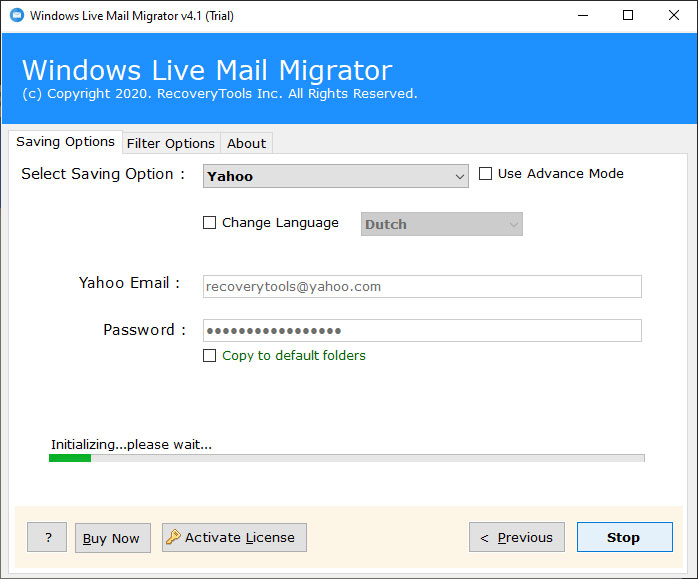Image resolution: width=698 pixels, height=579 pixels.
Task: Click the 'Yahoo Email :' label
Action: click(129, 283)
